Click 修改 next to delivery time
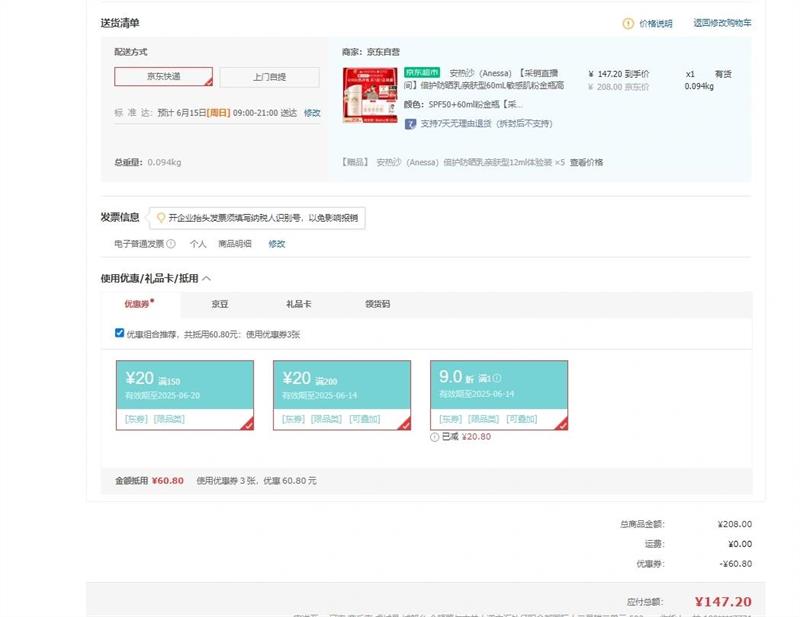The image size is (800, 617). [312, 113]
